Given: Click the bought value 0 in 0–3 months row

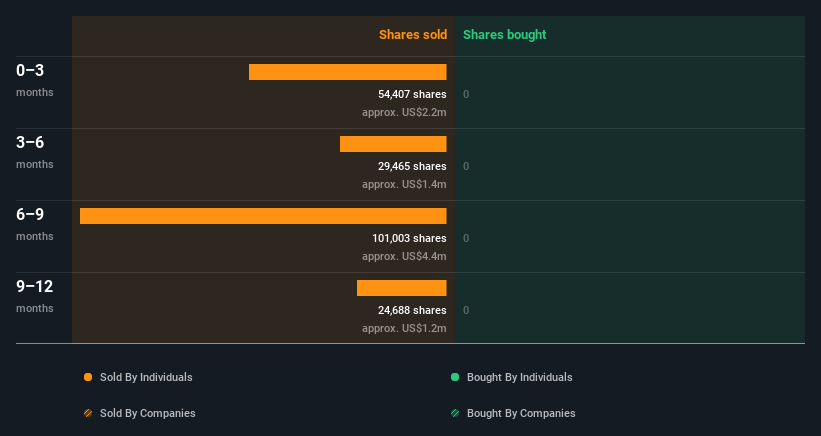Looking at the screenshot, I should [x=466, y=94].
